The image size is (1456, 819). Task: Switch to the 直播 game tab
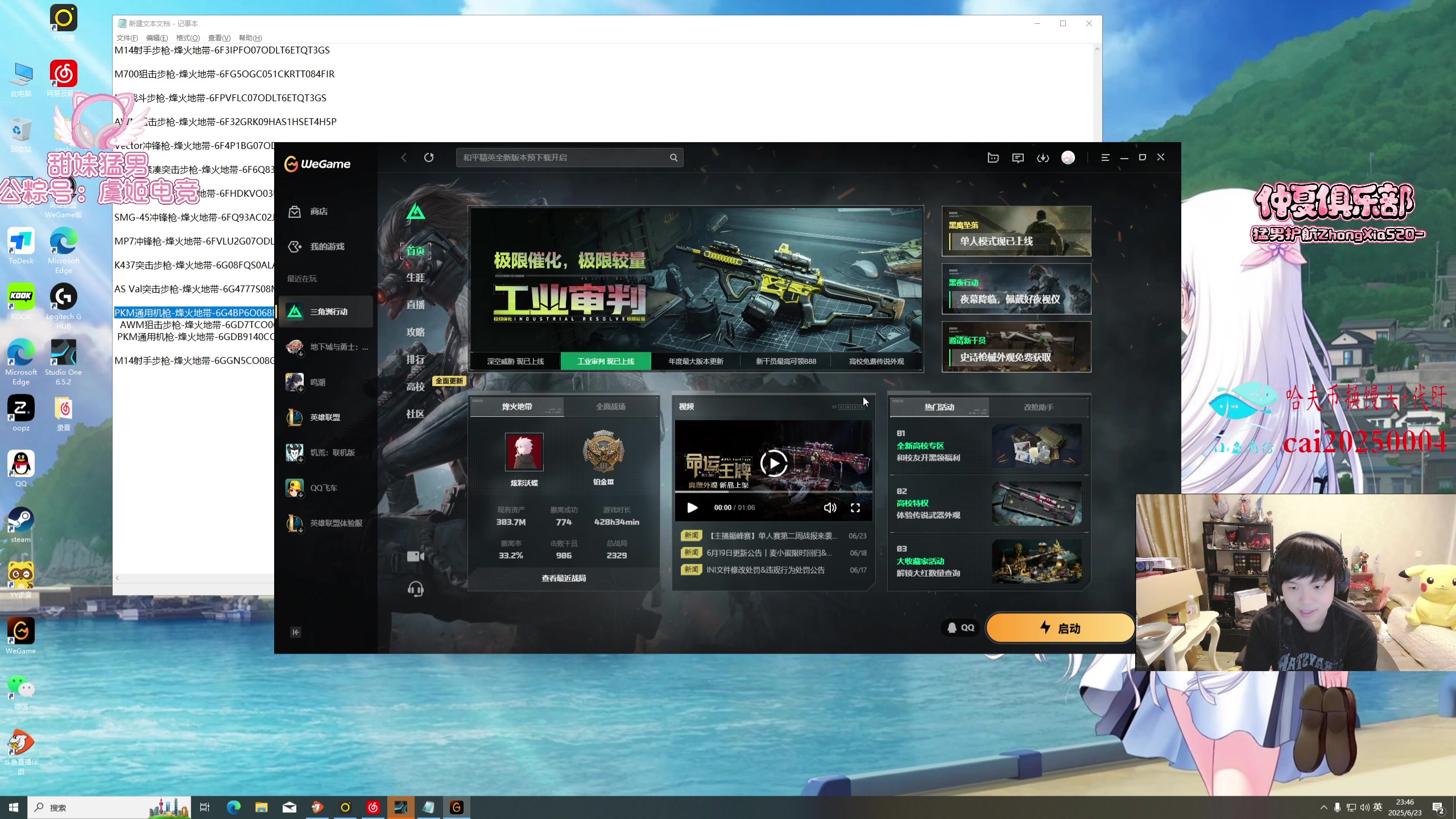click(416, 305)
